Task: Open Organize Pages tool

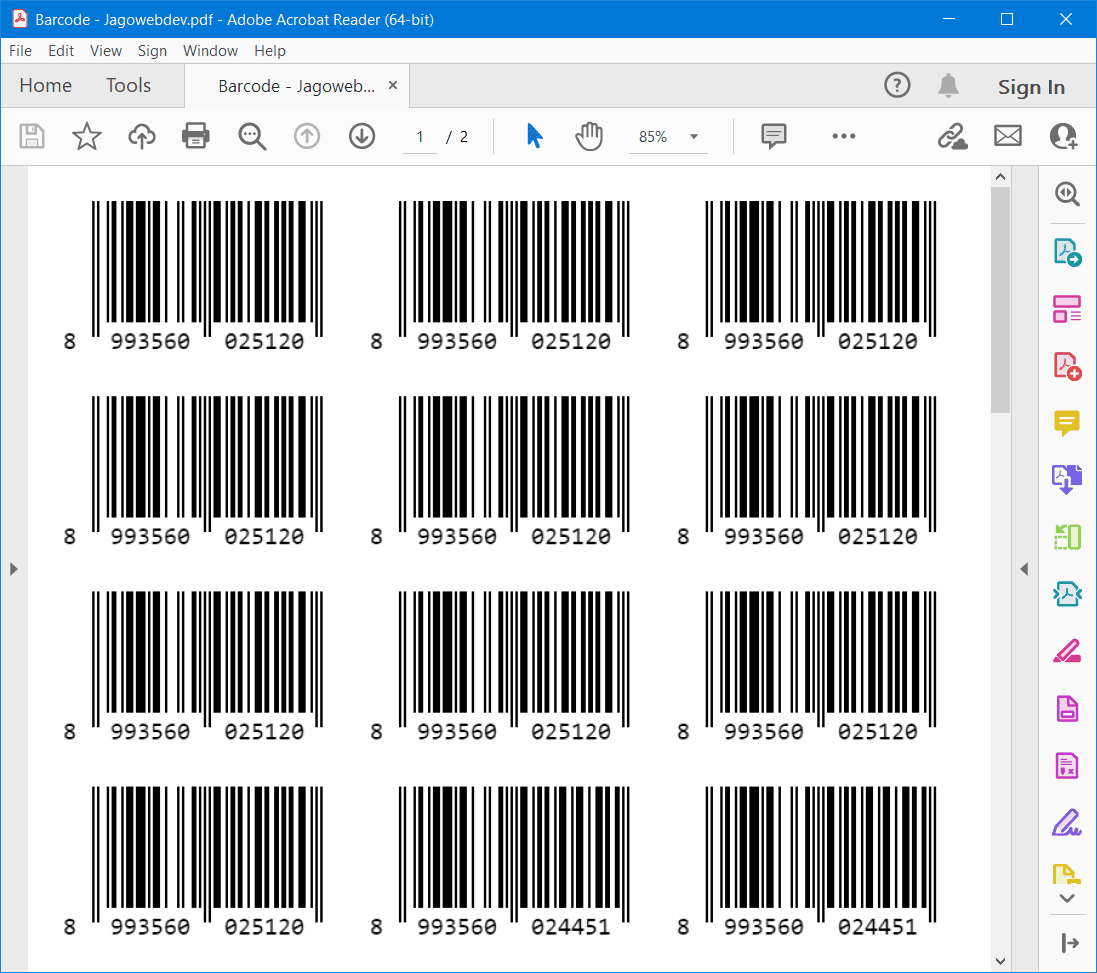Action: tap(1067, 308)
